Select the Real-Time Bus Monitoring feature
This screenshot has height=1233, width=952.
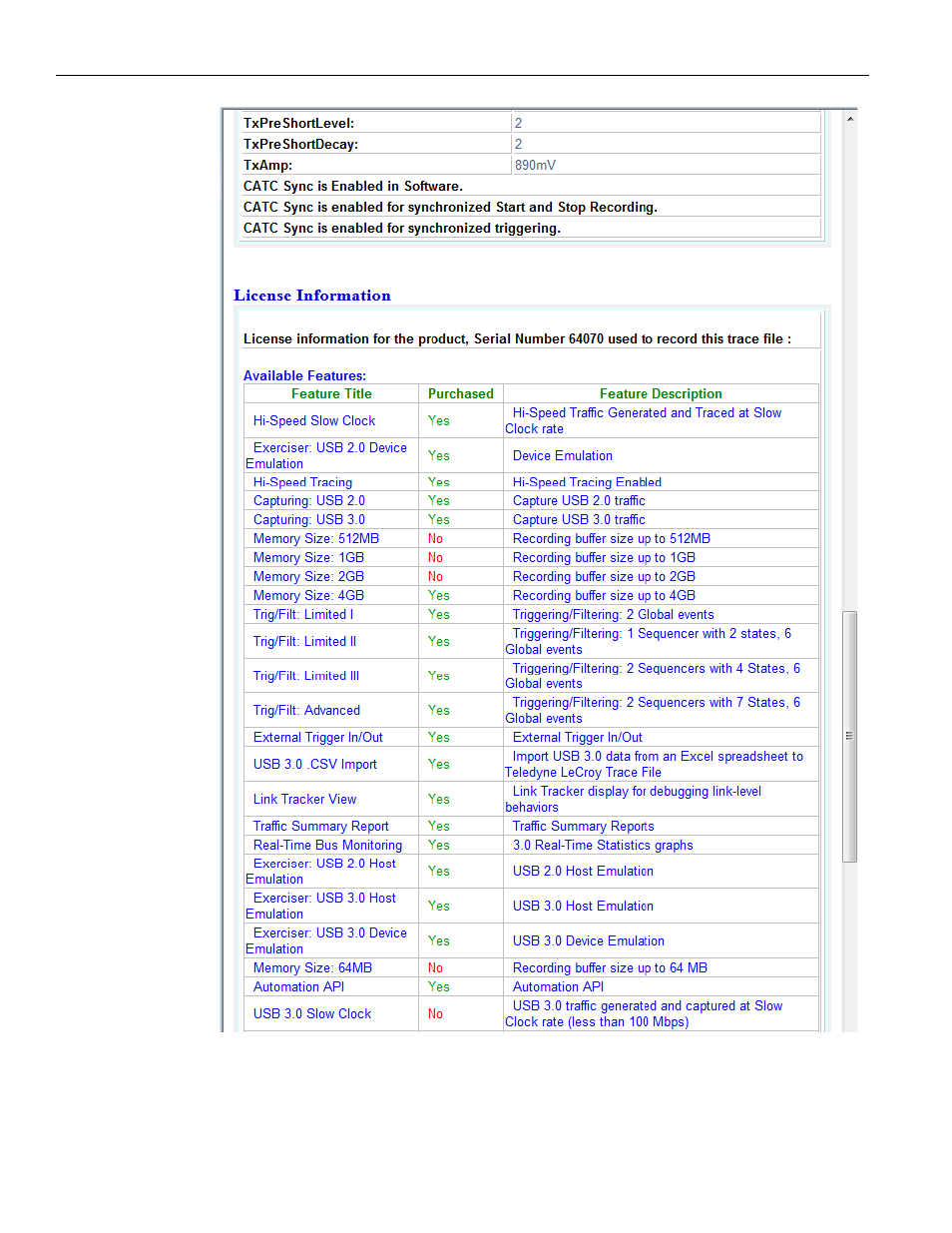click(x=327, y=846)
